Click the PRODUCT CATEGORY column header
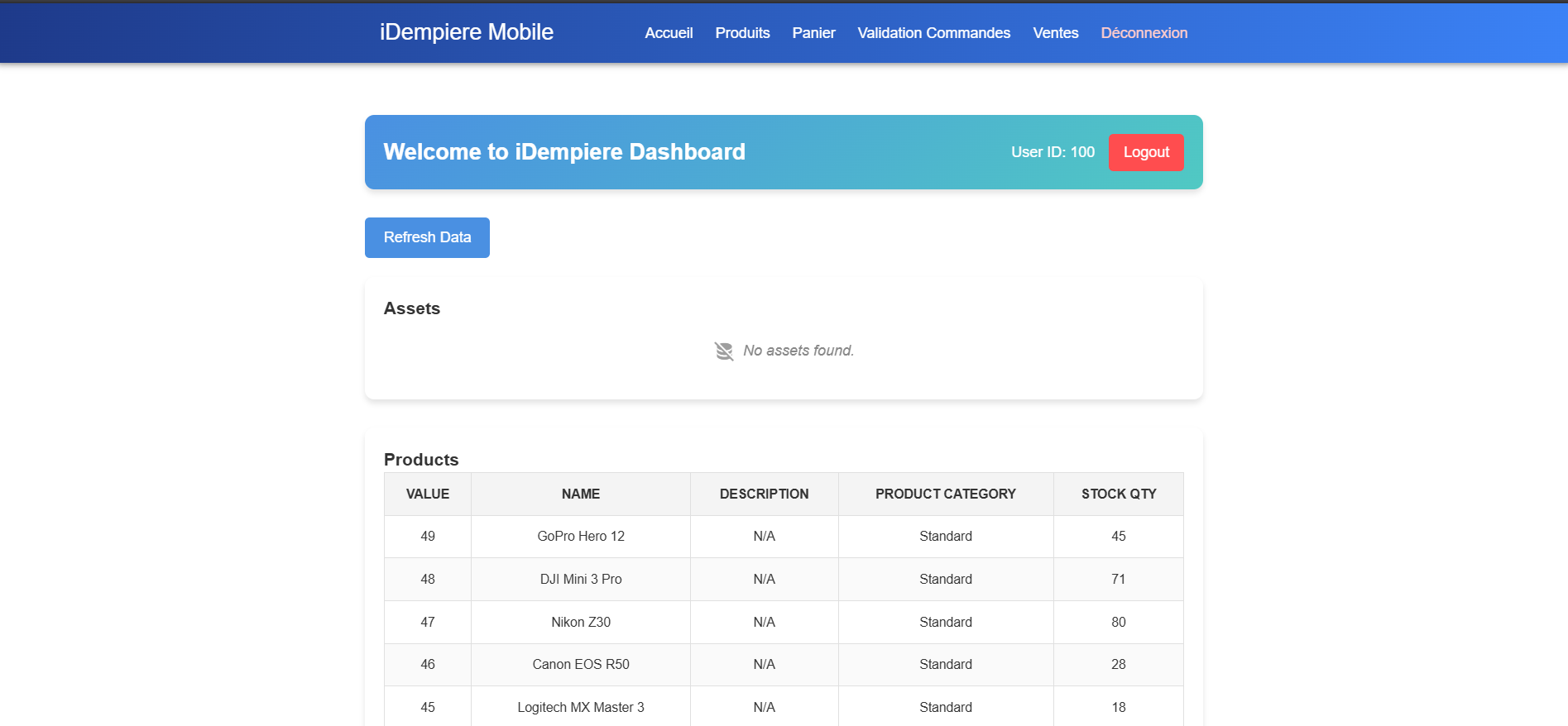 tap(945, 494)
